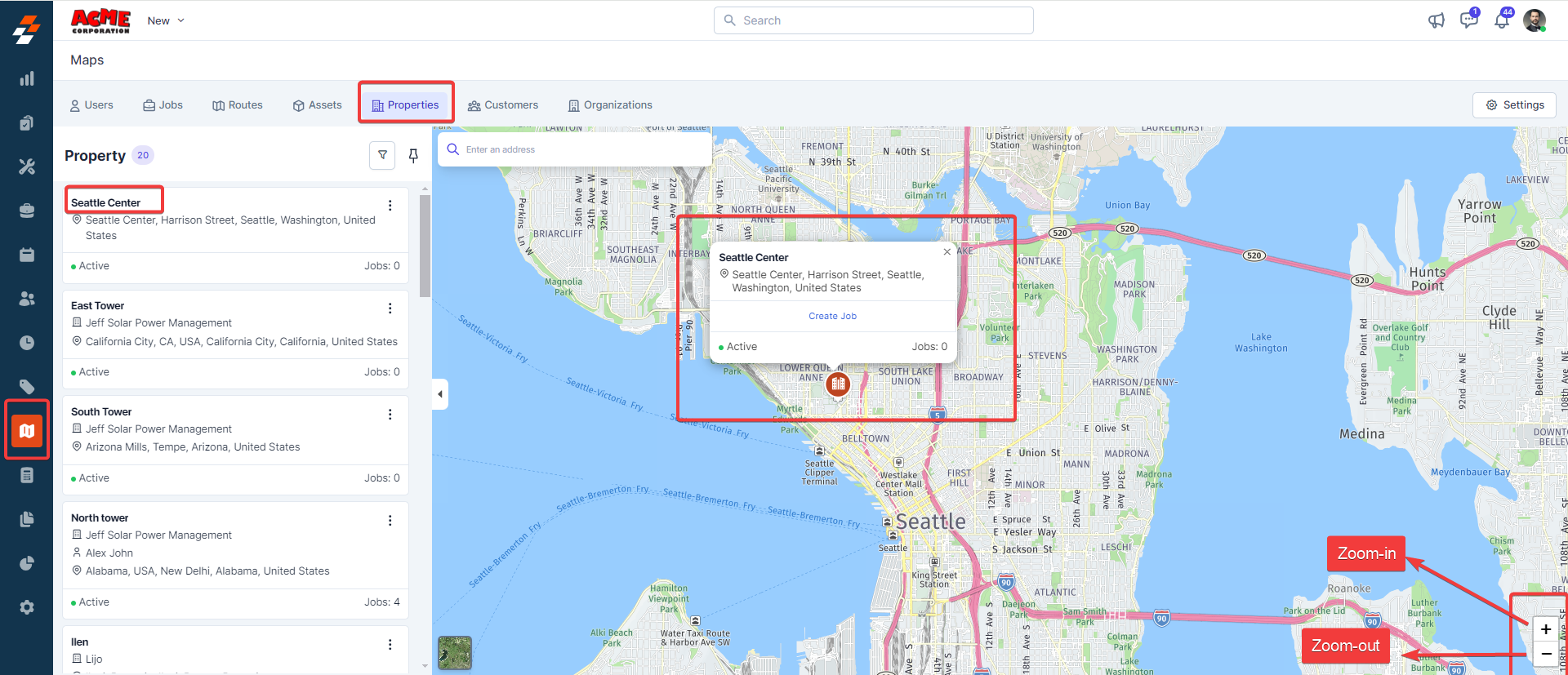Screen dimensions: 1568x675
Task: Open the clock icon in the sidebar
Action: [x=27, y=343]
